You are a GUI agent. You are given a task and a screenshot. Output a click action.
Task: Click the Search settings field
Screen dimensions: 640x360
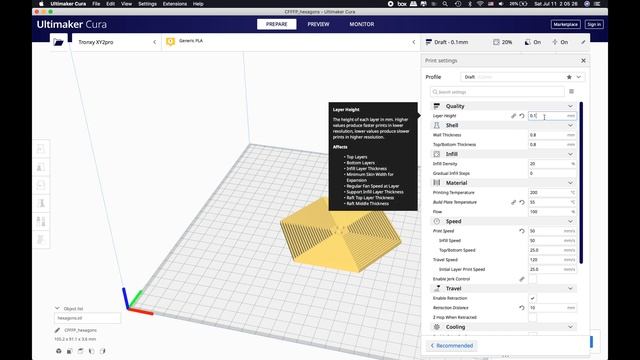497,92
